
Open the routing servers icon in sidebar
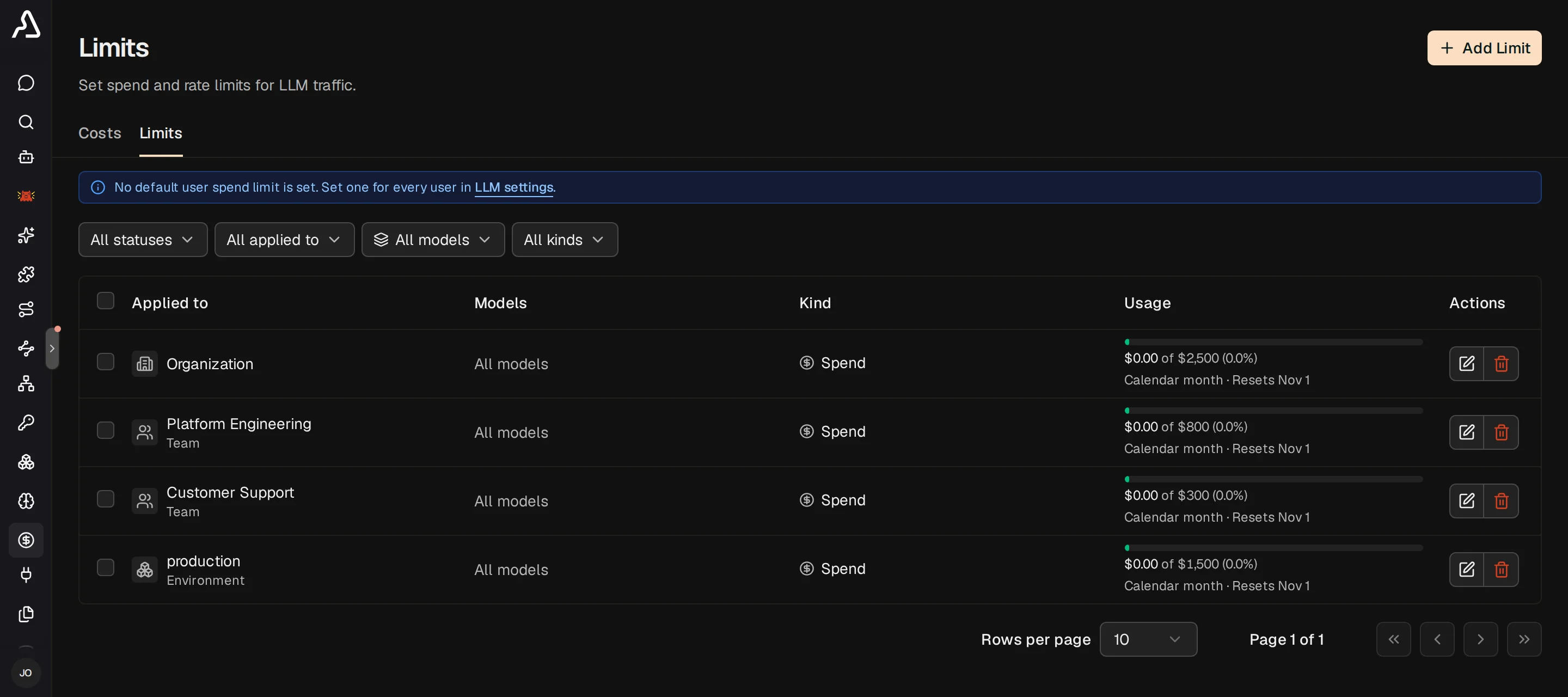pos(26,309)
